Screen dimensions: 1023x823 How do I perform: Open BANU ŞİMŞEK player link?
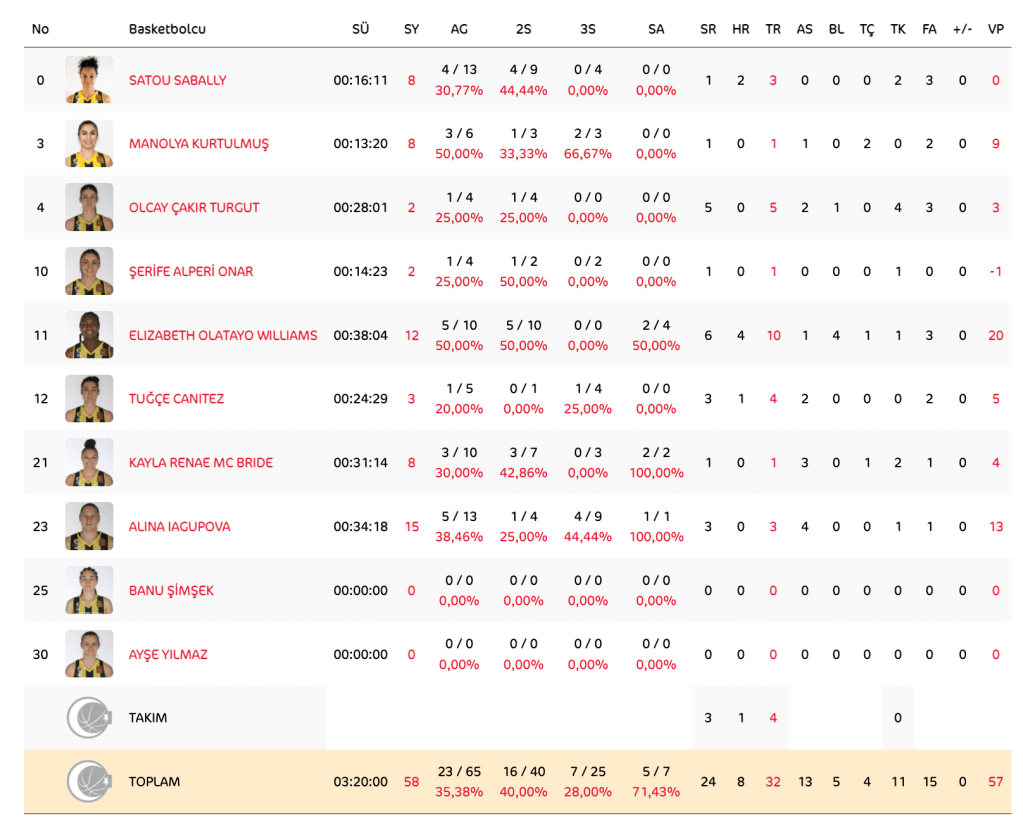(171, 590)
